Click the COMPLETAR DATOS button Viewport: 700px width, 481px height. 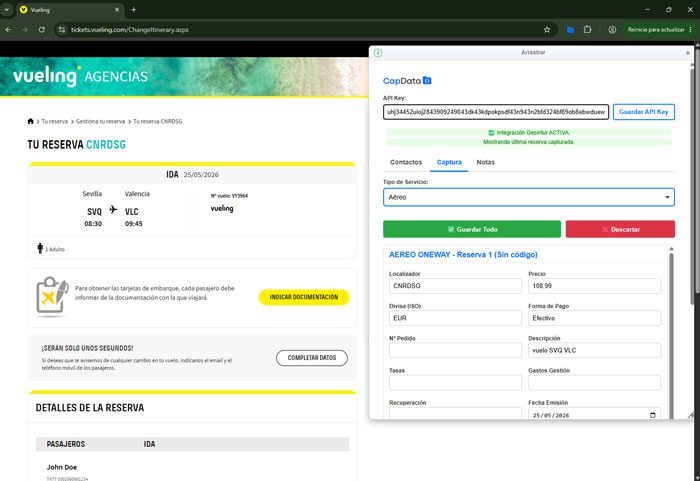(312, 358)
